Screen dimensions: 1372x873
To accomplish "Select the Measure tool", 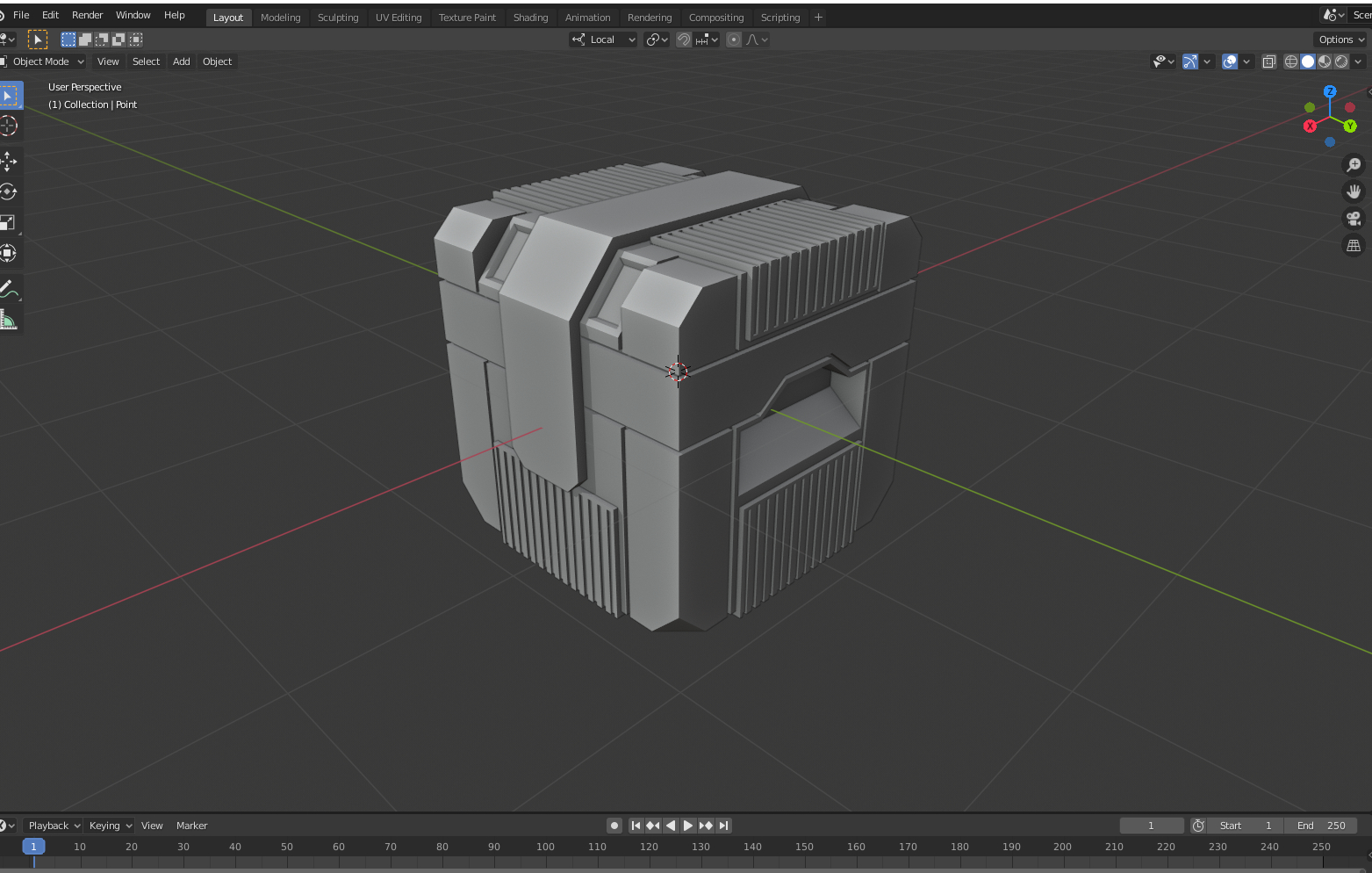I will pyautogui.click(x=9, y=319).
